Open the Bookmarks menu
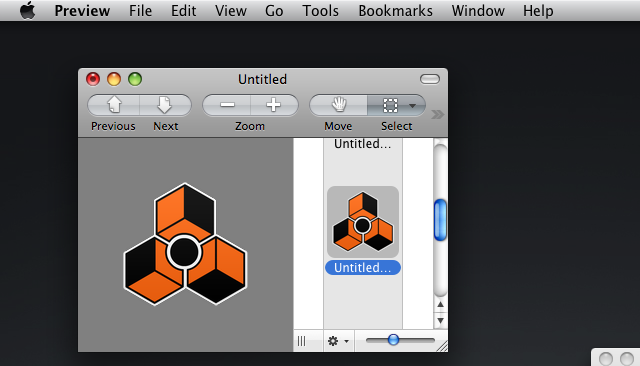 [x=395, y=11]
